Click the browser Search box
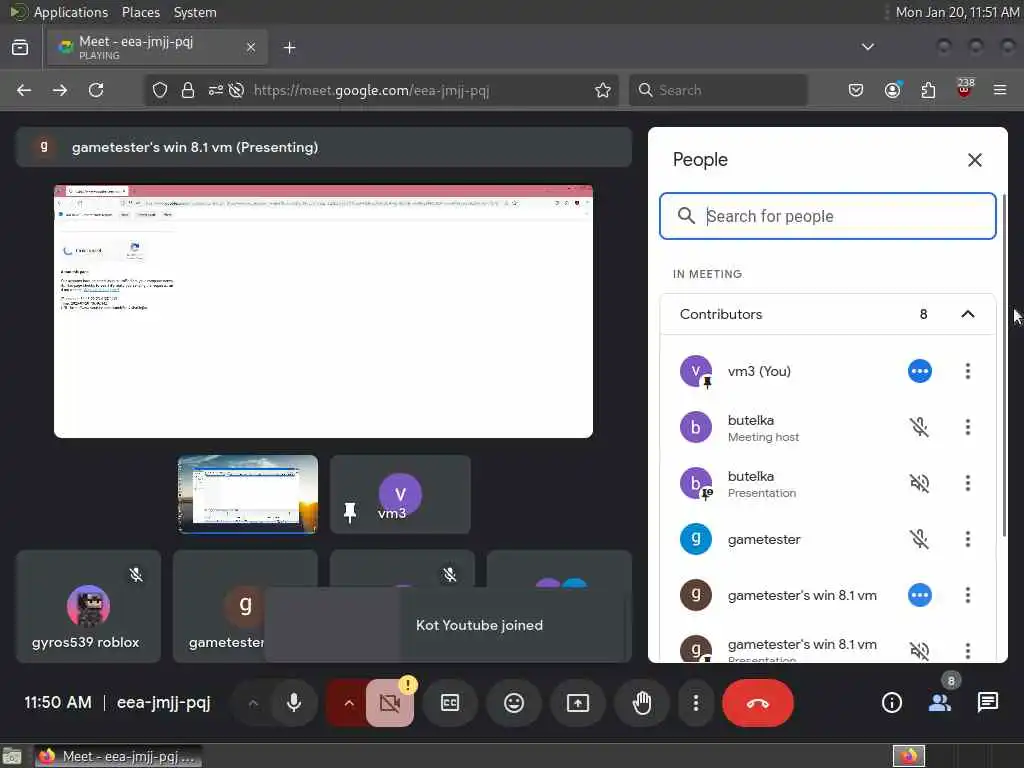The image size is (1024, 768). tap(718, 90)
